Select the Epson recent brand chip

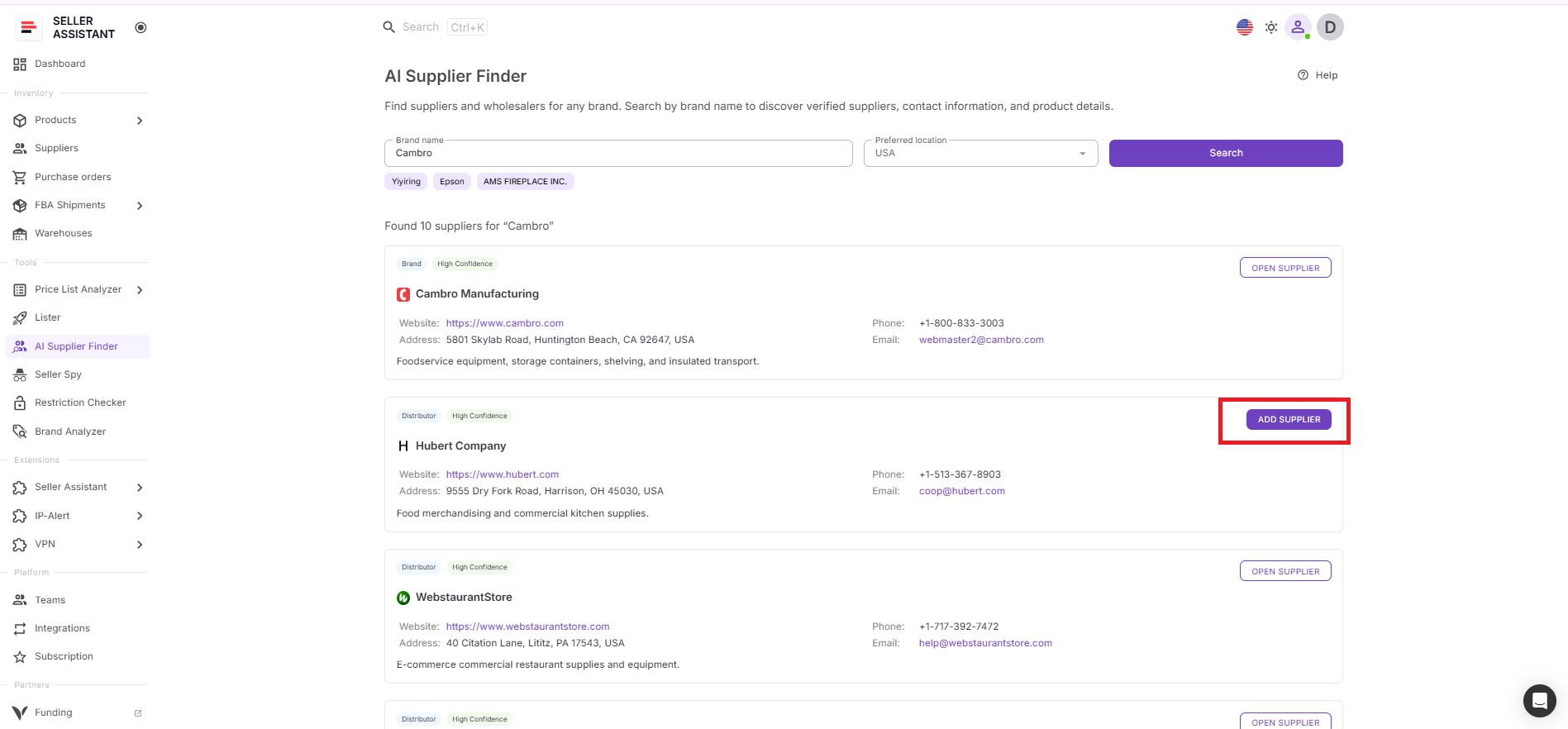[x=452, y=182]
